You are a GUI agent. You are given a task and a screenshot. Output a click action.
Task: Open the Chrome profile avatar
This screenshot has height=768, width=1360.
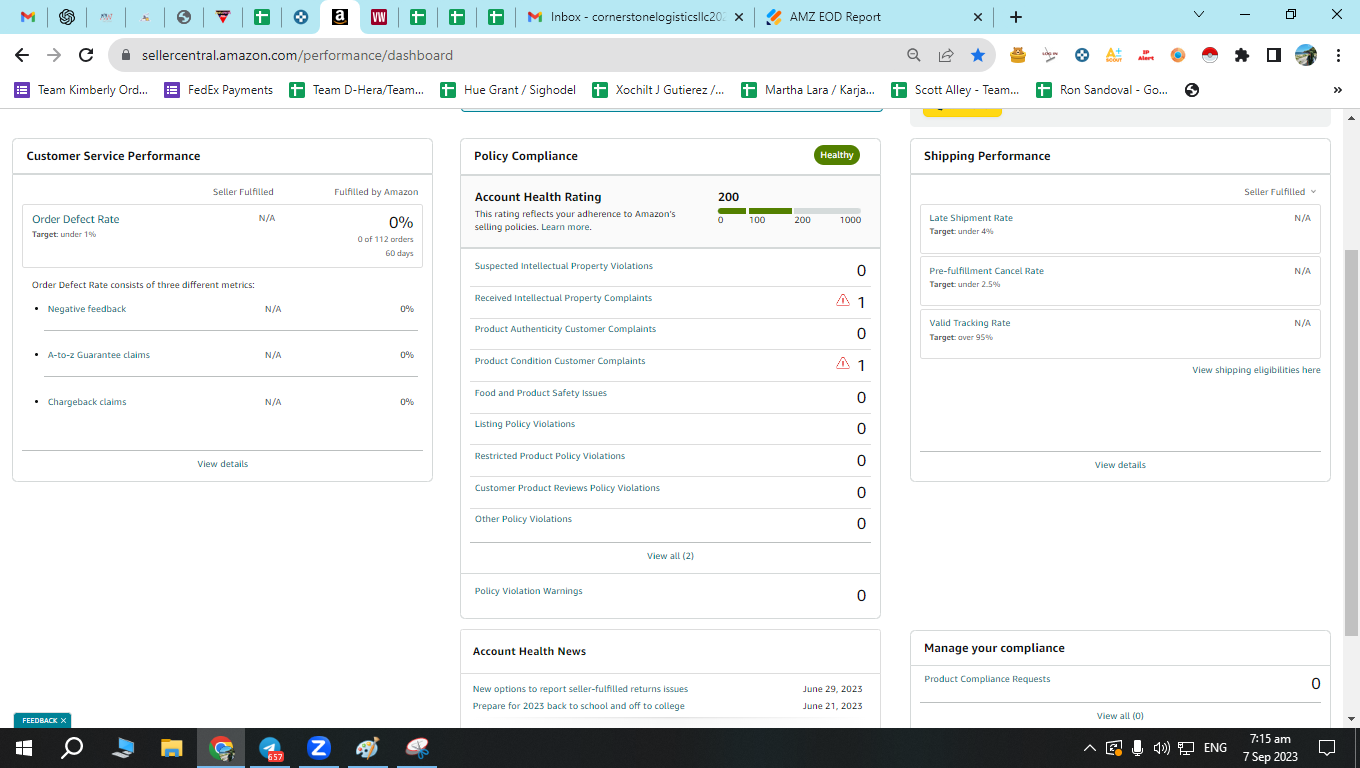[1306, 55]
